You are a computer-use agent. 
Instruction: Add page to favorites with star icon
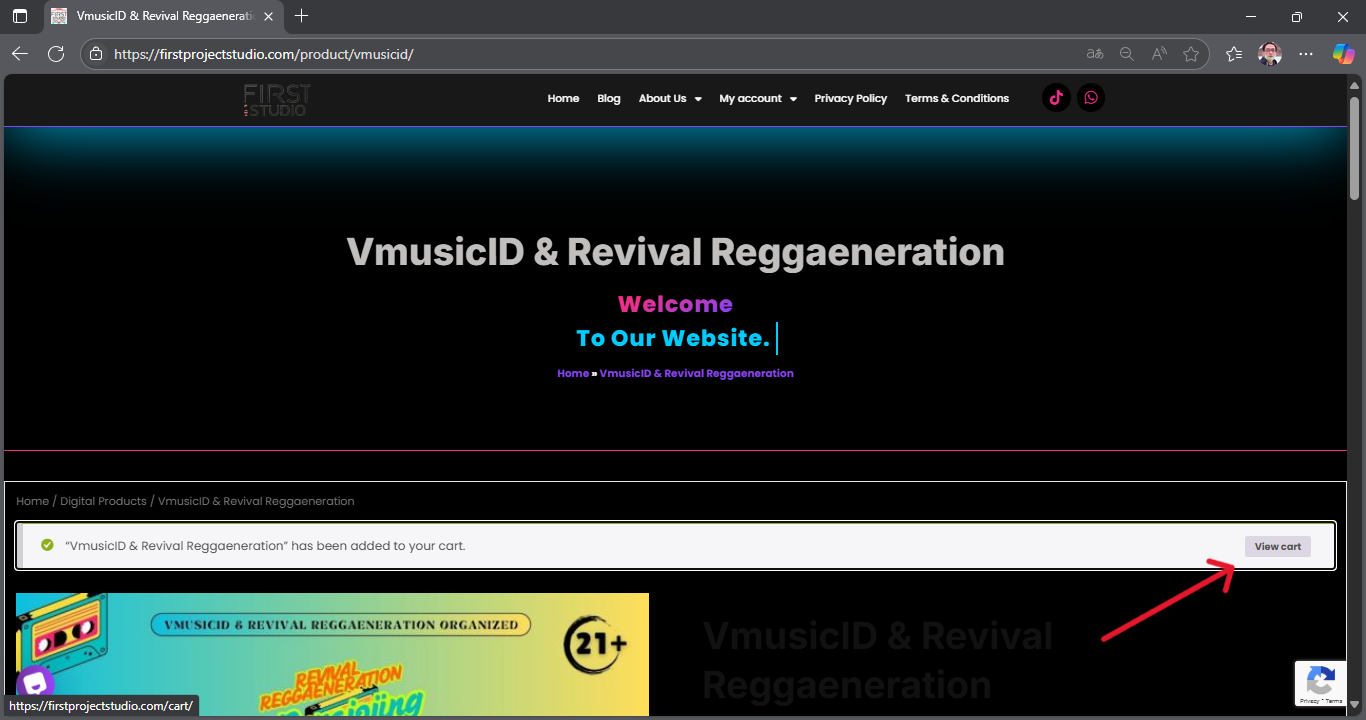pos(1191,54)
